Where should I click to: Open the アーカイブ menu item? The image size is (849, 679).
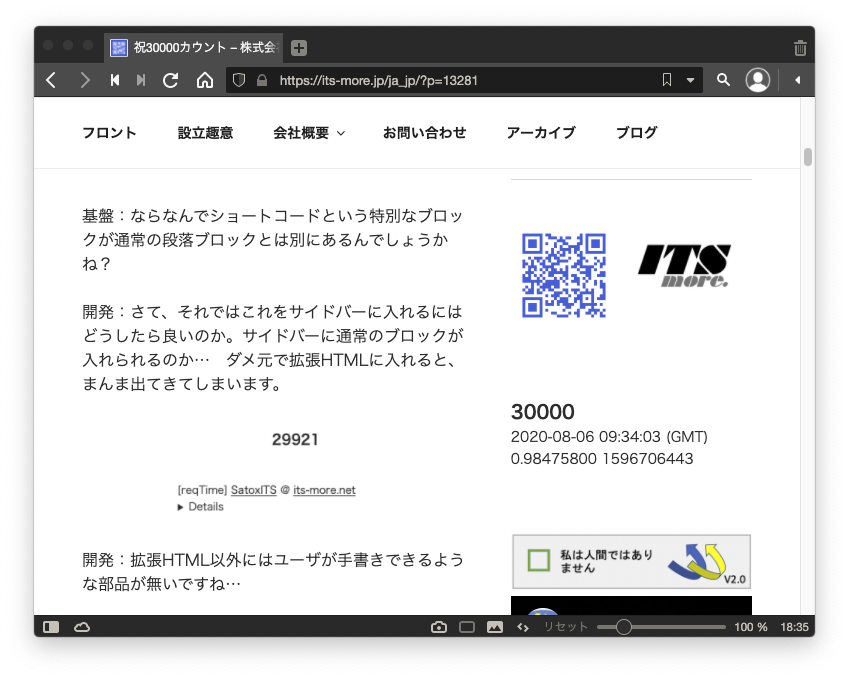[x=541, y=133]
